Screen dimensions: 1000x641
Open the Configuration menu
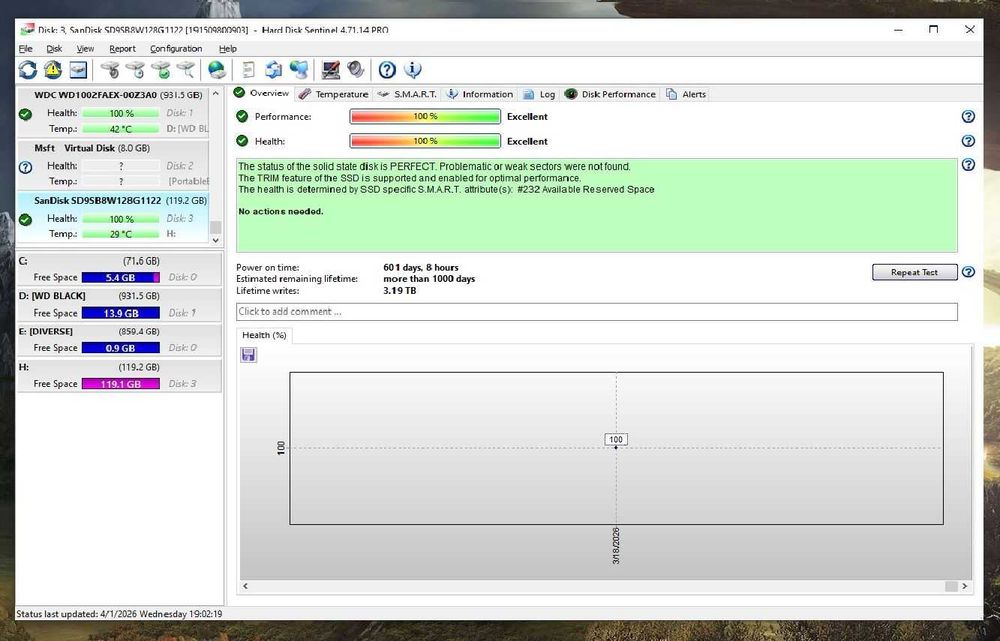point(176,48)
